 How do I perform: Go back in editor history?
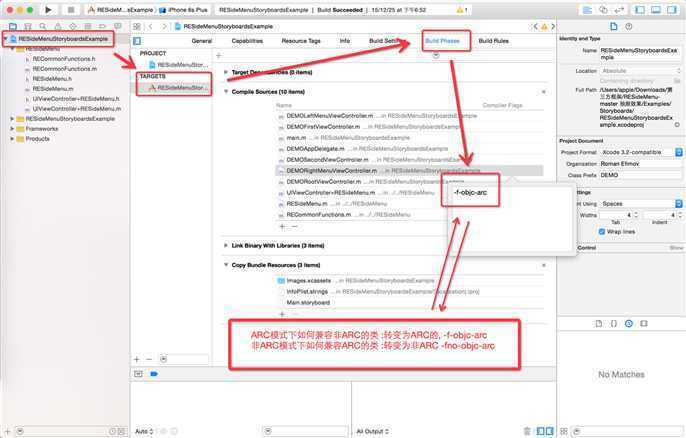[x=151, y=27]
